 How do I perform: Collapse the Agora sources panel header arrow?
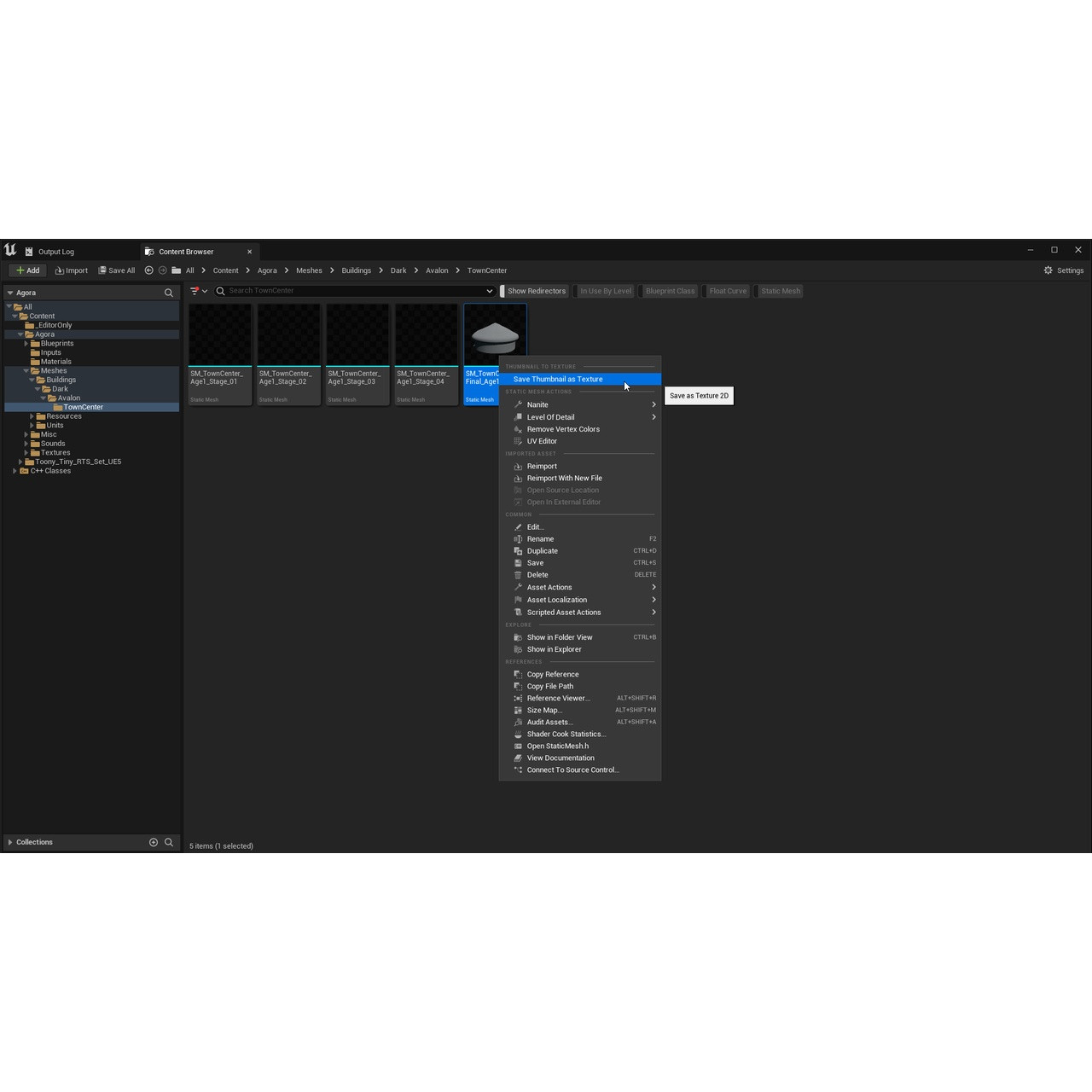click(x=10, y=293)
